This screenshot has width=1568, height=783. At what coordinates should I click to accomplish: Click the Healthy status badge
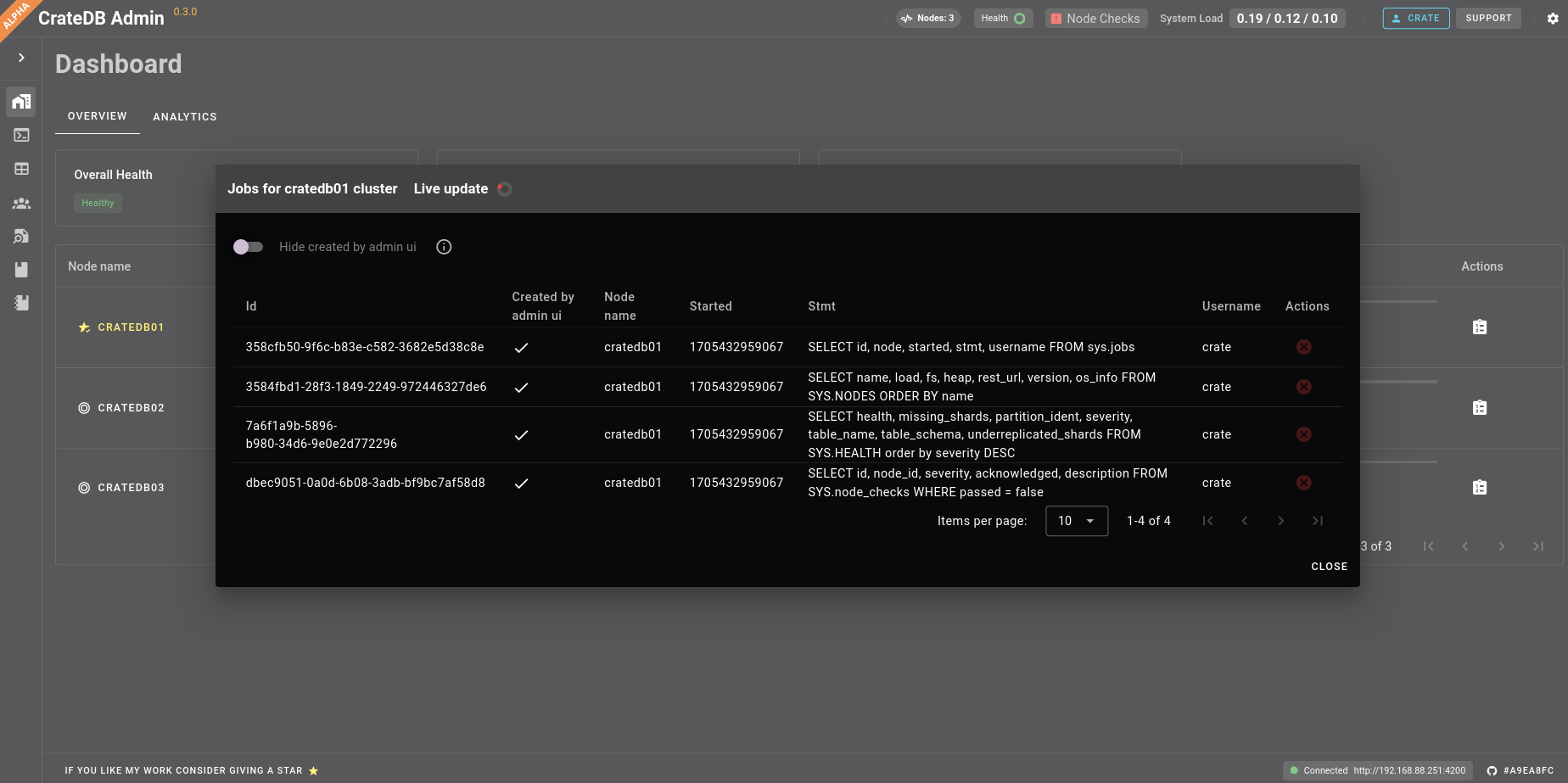coord(98,203)
